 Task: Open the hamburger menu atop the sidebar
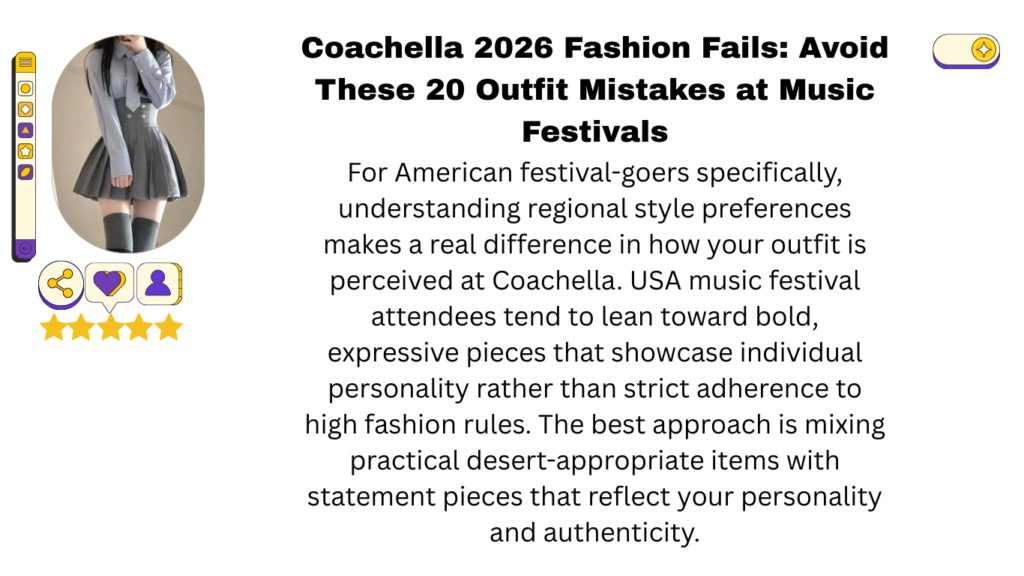tap(25, 62)
